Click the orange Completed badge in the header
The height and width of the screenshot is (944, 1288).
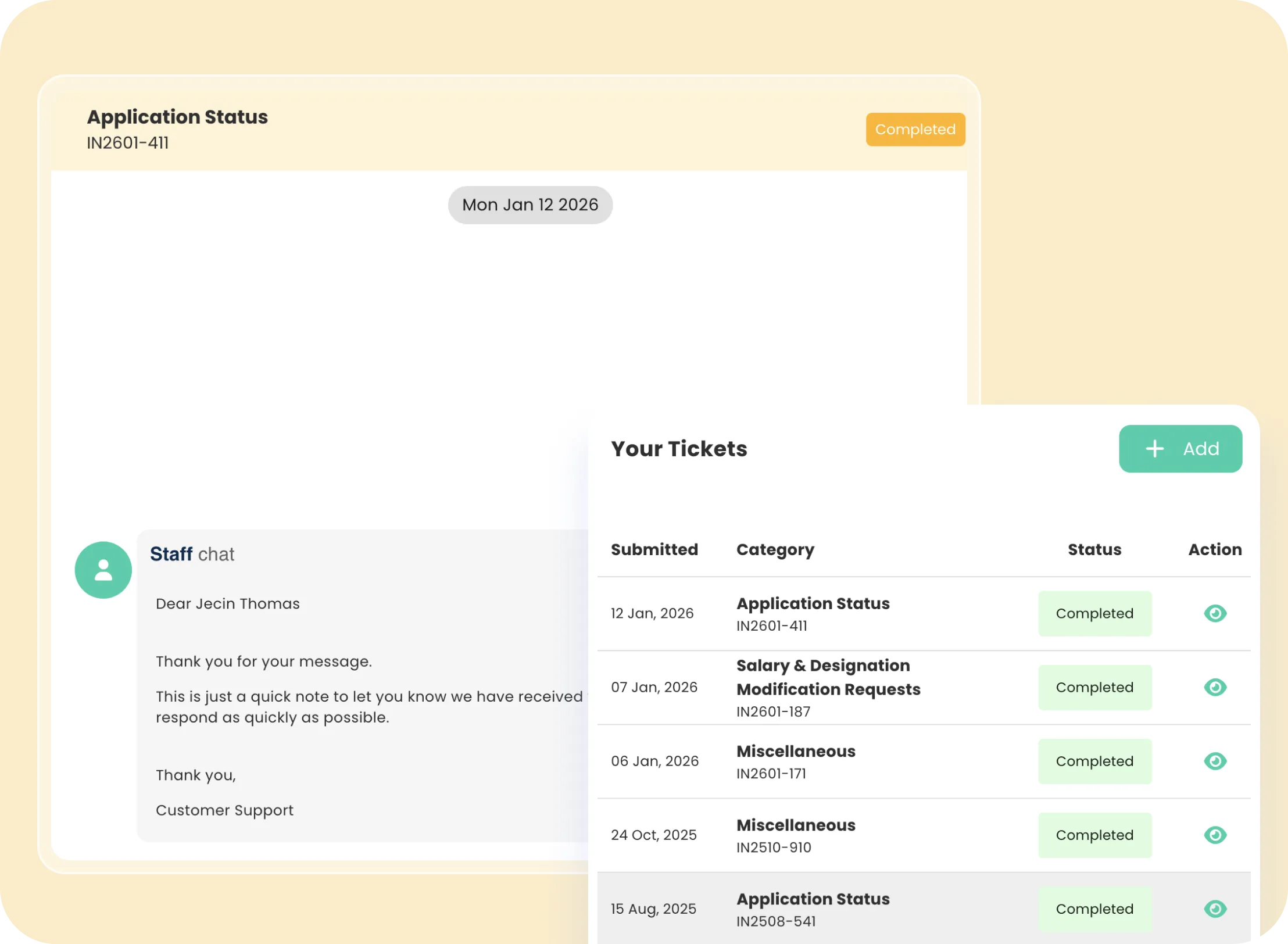click(x=915, y=129)
